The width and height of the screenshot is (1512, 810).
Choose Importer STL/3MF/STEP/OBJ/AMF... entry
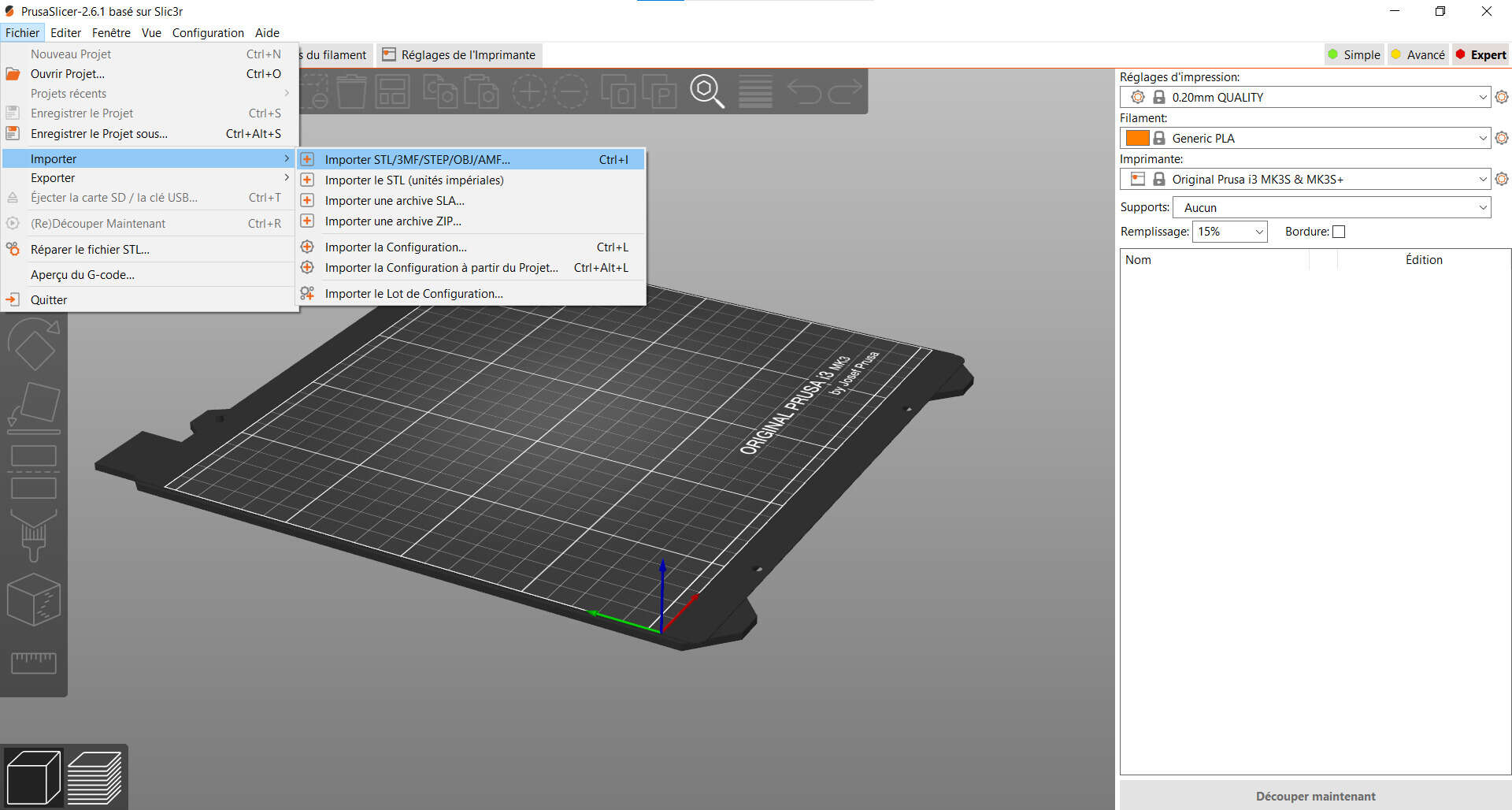pyautogui.click(x=471, y=159)
